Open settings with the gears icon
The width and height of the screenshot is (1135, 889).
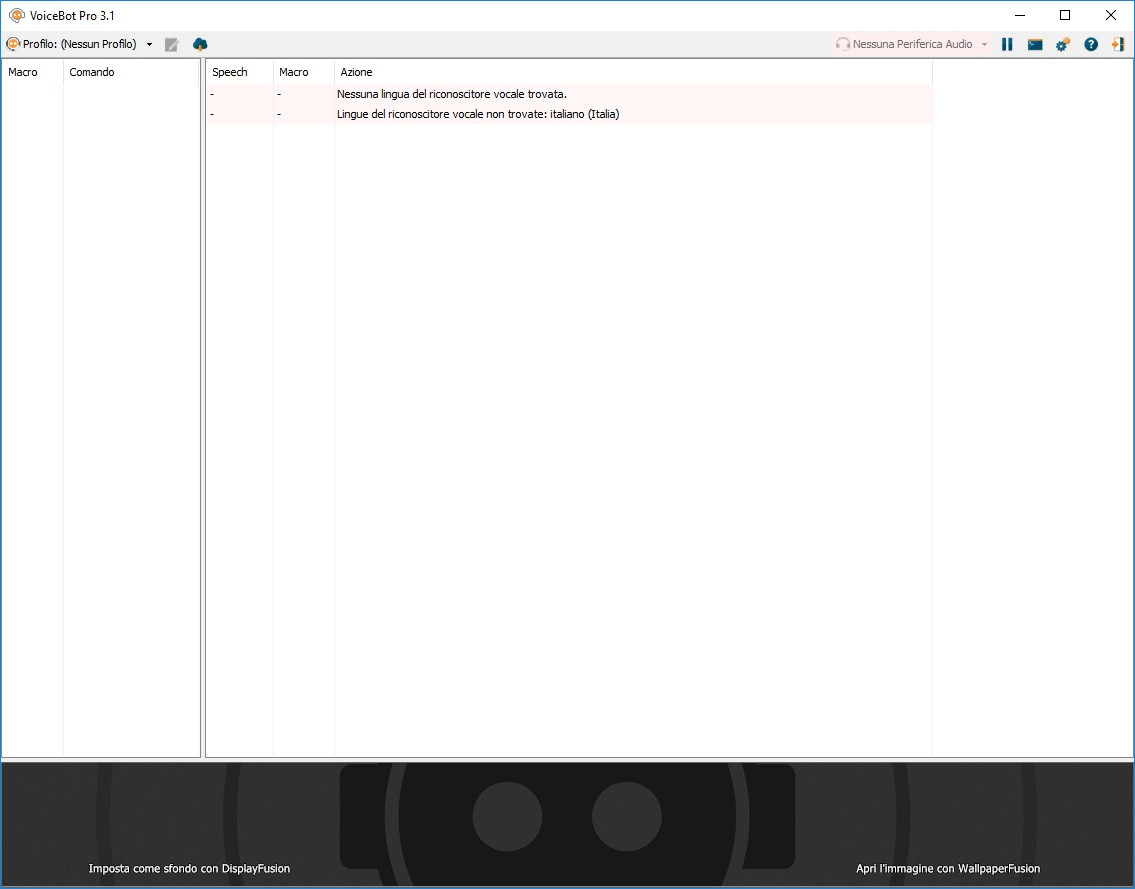click(1063, 44)
